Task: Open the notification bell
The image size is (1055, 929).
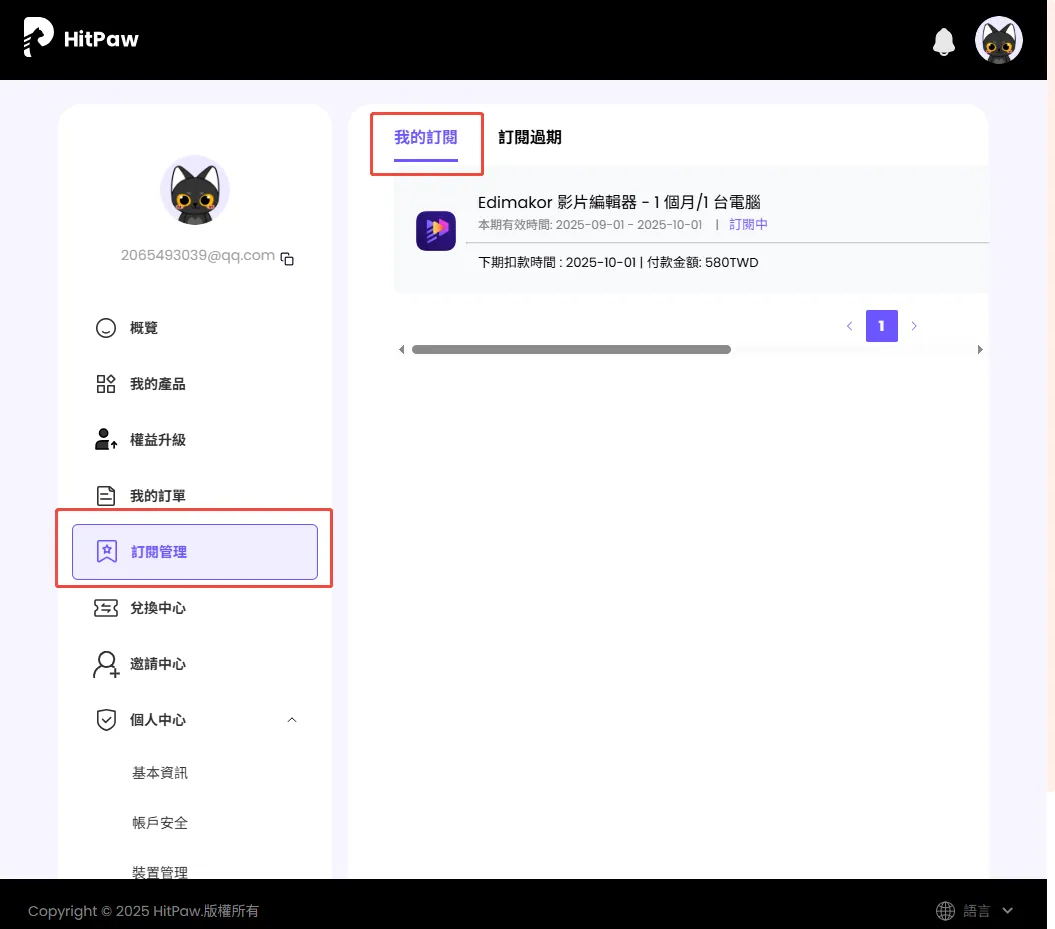Action: point(943,41)
